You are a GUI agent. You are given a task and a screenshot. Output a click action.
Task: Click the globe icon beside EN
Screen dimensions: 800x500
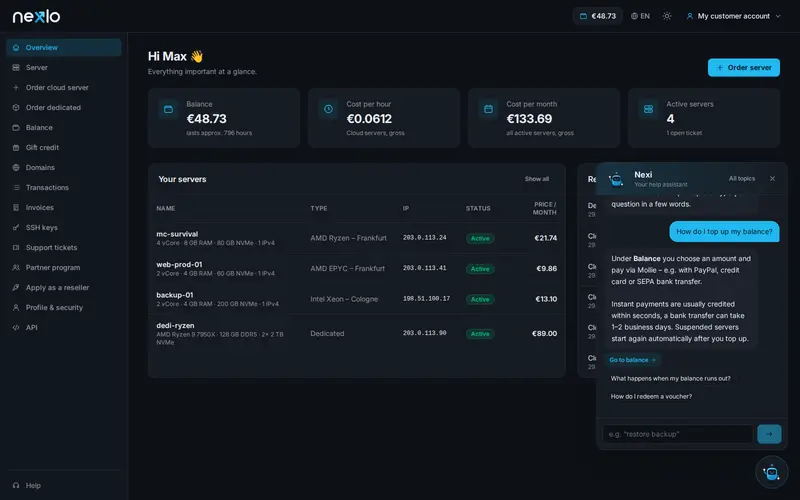(634, 16)
